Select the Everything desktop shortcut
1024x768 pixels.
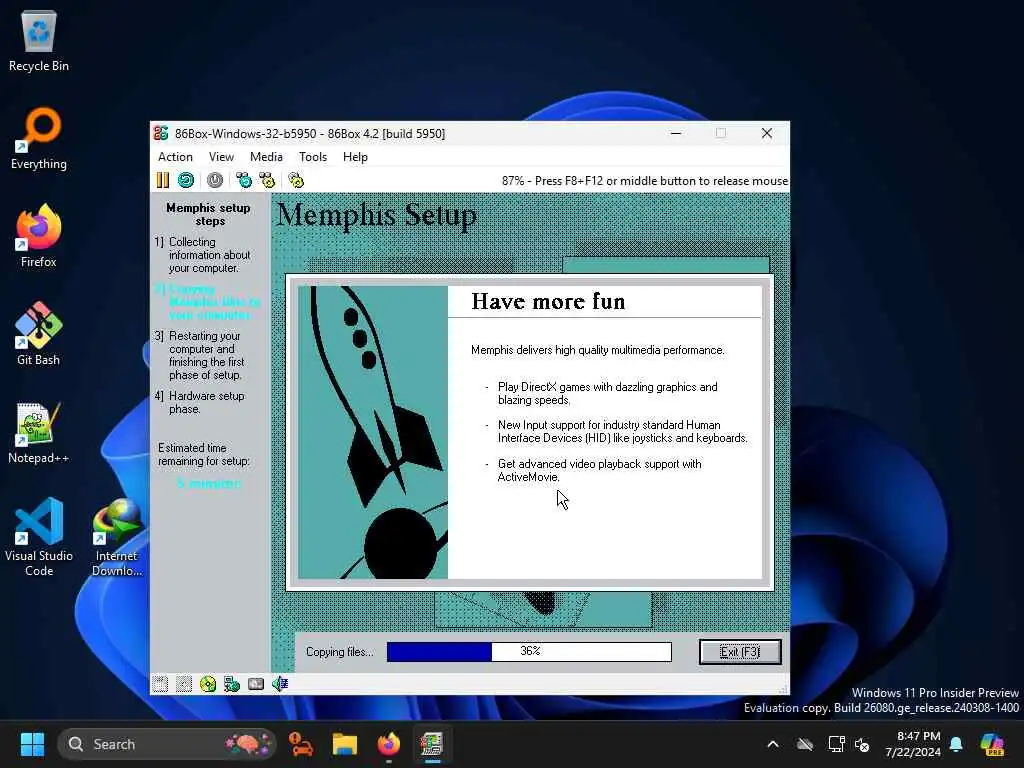(39, 138)
